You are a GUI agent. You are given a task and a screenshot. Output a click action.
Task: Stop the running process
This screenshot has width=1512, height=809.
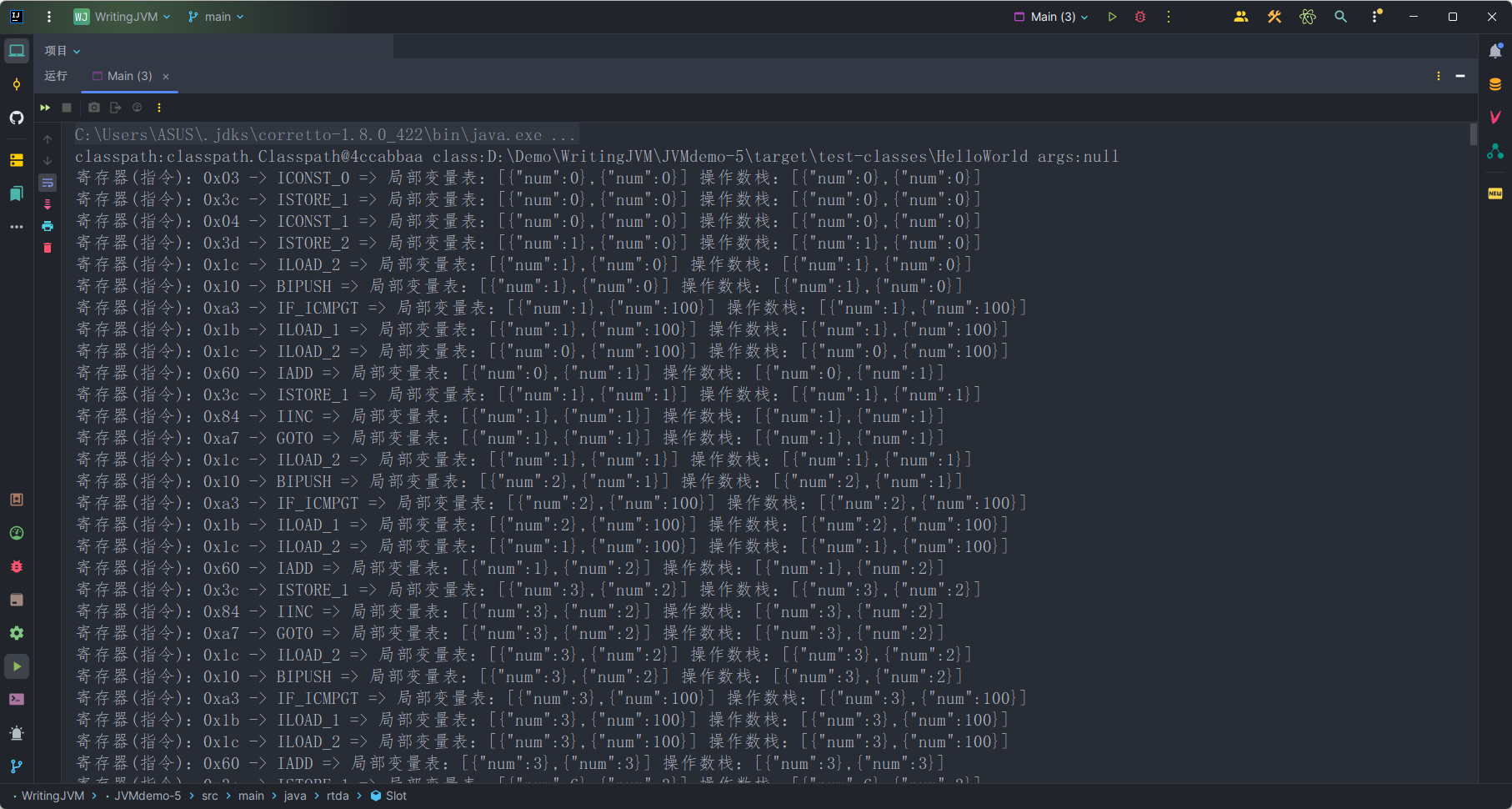67,108
